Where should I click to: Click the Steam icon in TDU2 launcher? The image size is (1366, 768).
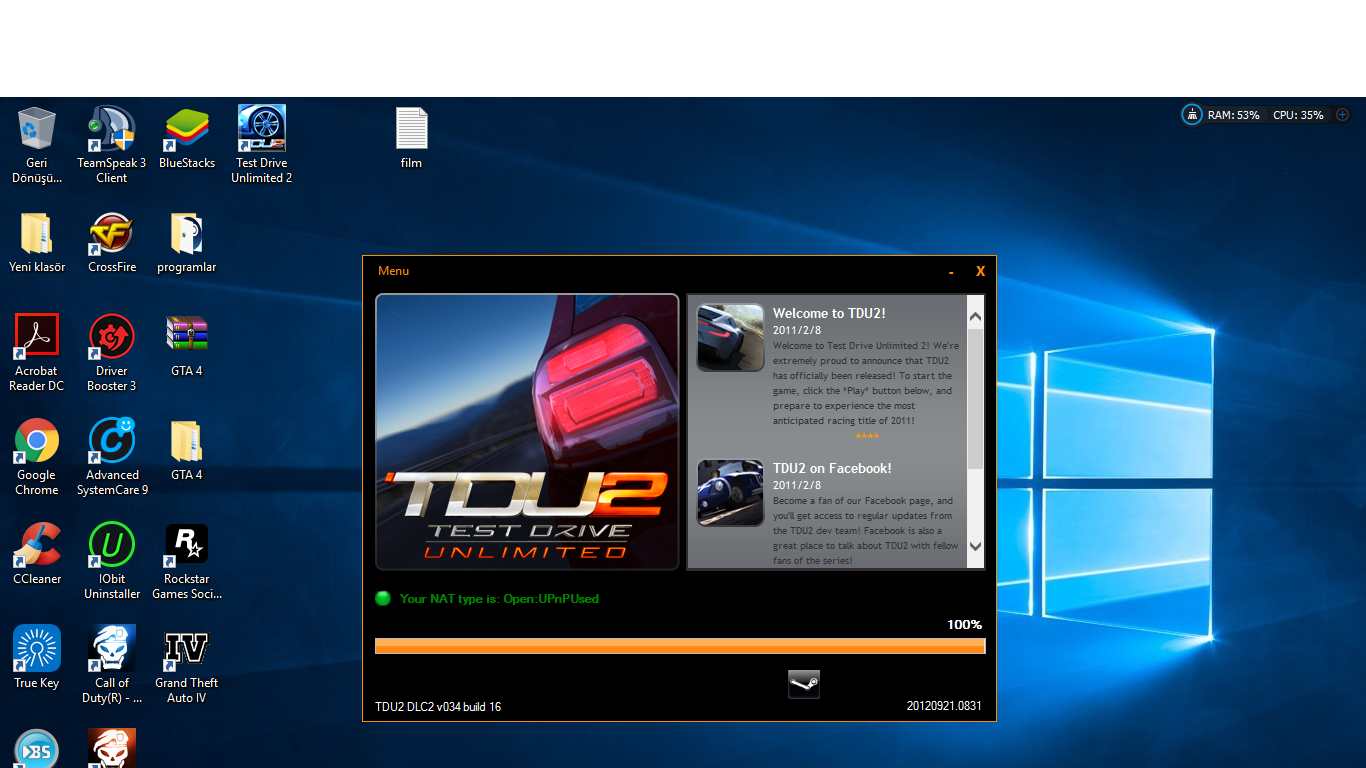804,684
